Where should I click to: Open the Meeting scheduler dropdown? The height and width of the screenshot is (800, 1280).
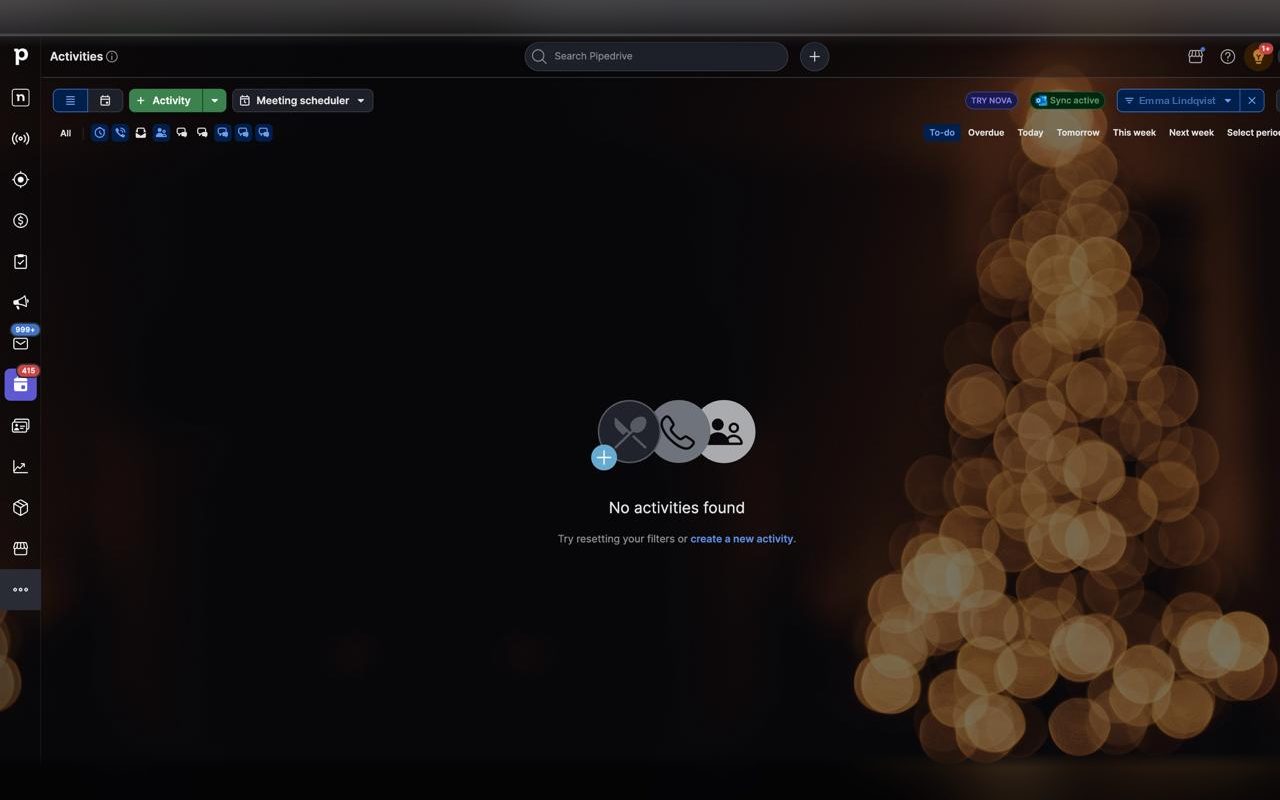pos(303,101)
